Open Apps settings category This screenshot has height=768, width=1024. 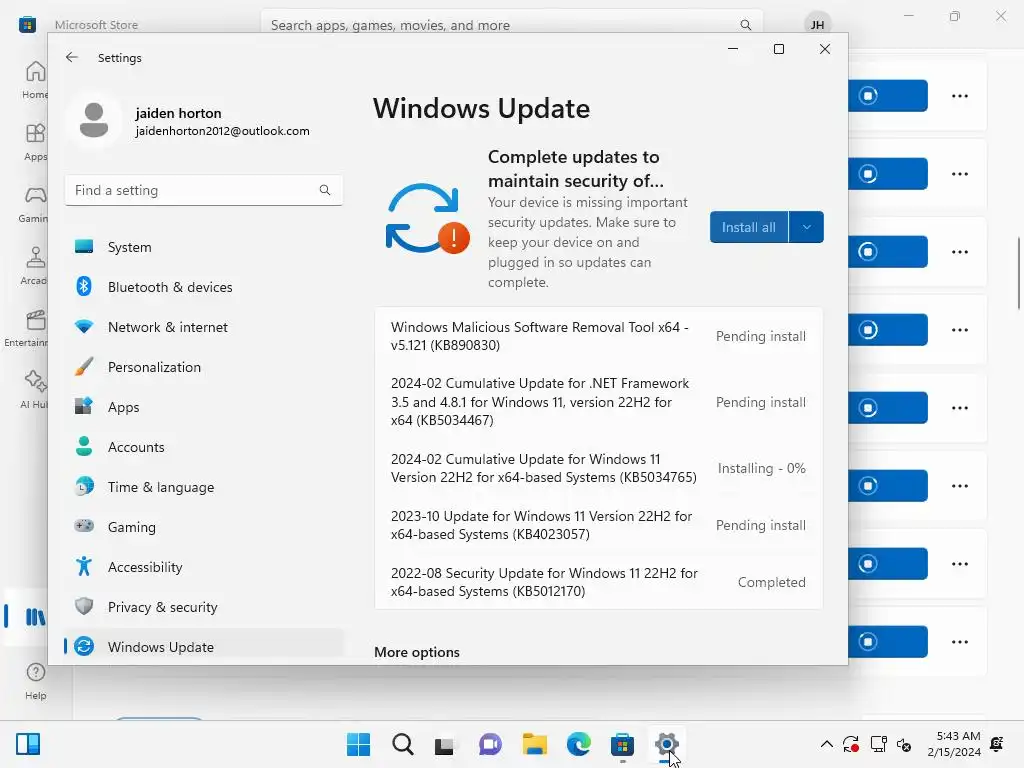pyautogui.click(x=204, y=407)
